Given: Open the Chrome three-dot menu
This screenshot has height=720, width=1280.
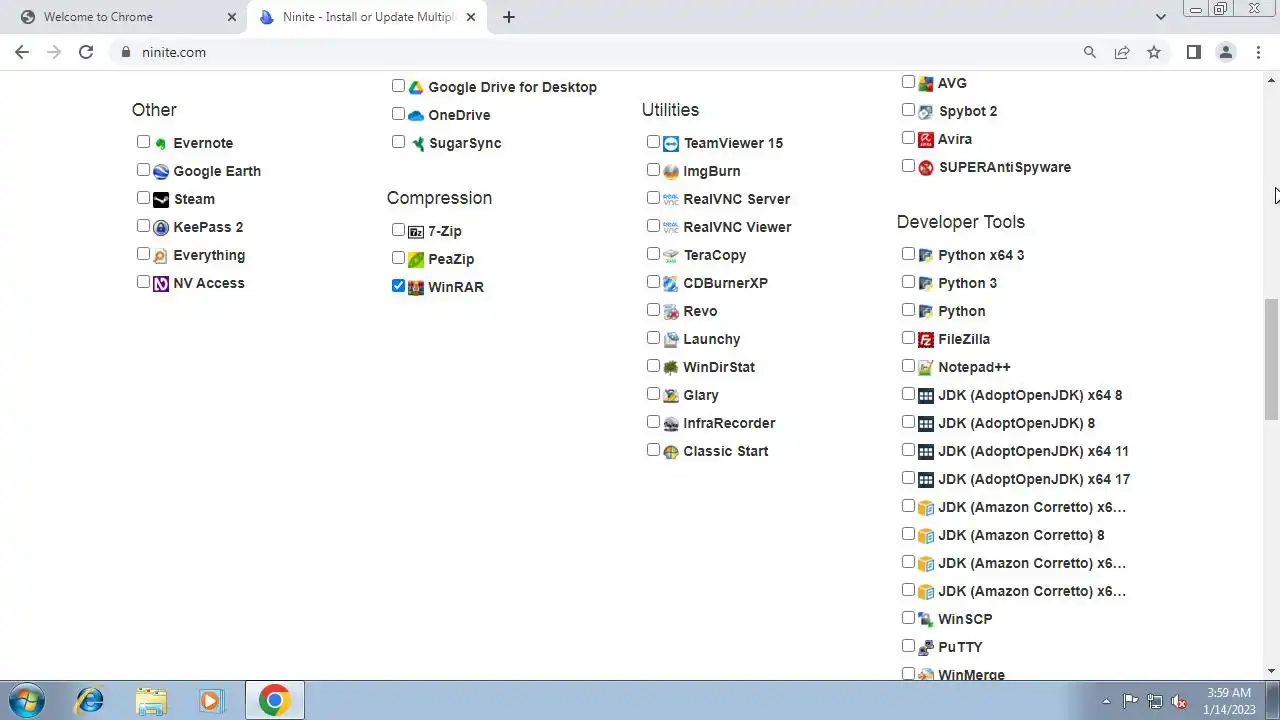Looking at the screenshot, I should click(1258, 52).
